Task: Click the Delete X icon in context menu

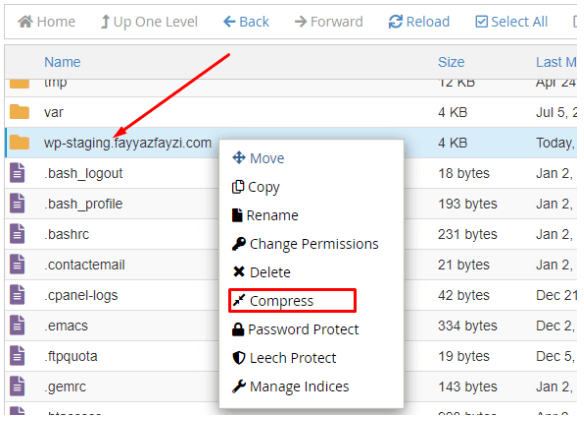Action: click(239, 272)
